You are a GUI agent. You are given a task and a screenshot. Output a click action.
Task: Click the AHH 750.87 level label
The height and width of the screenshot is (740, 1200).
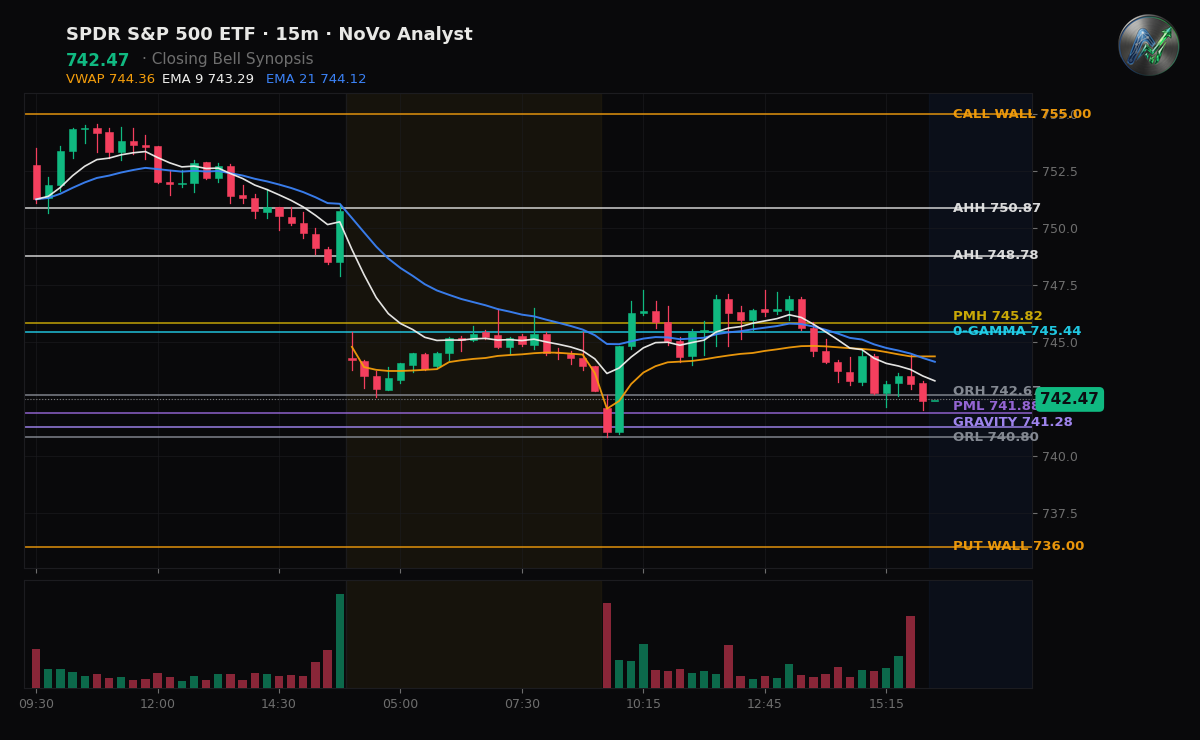[x=997, y=208]
